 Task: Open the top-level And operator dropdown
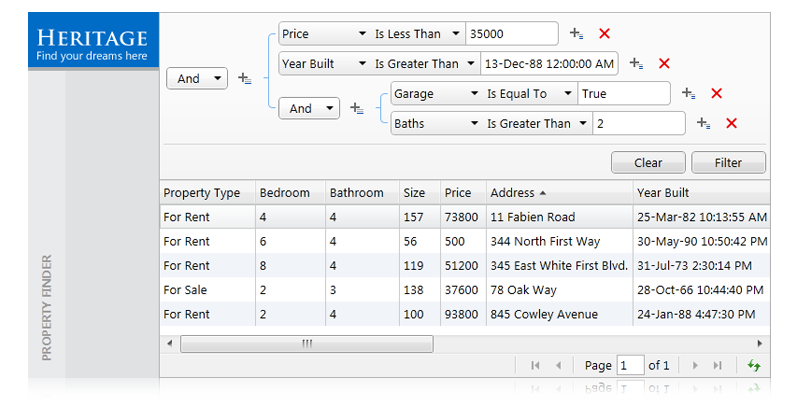pos(197,79)
